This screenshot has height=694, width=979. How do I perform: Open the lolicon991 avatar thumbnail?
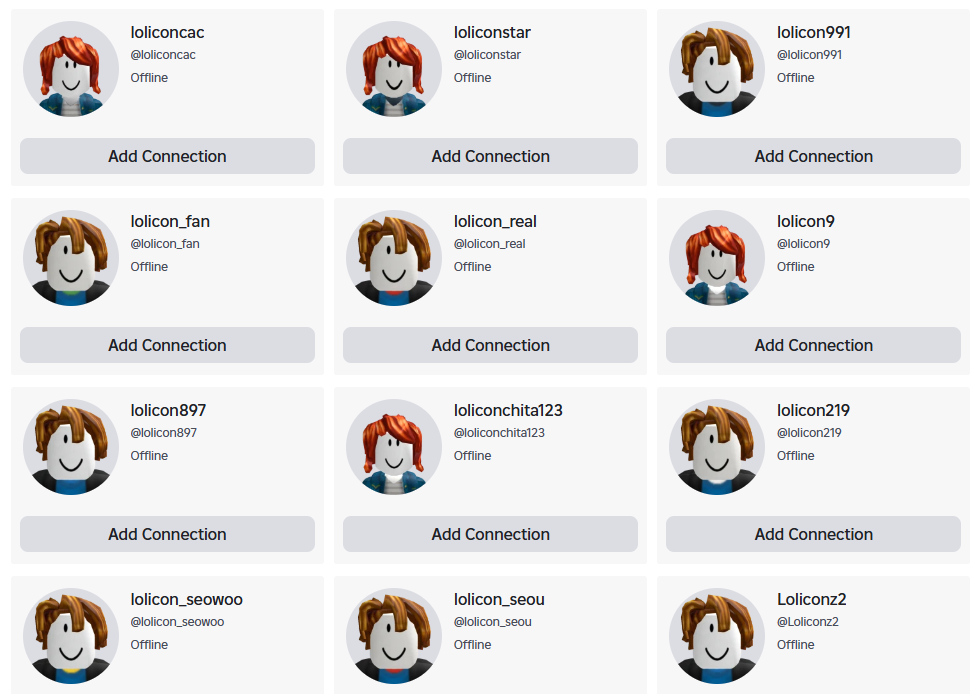point(717,69)
